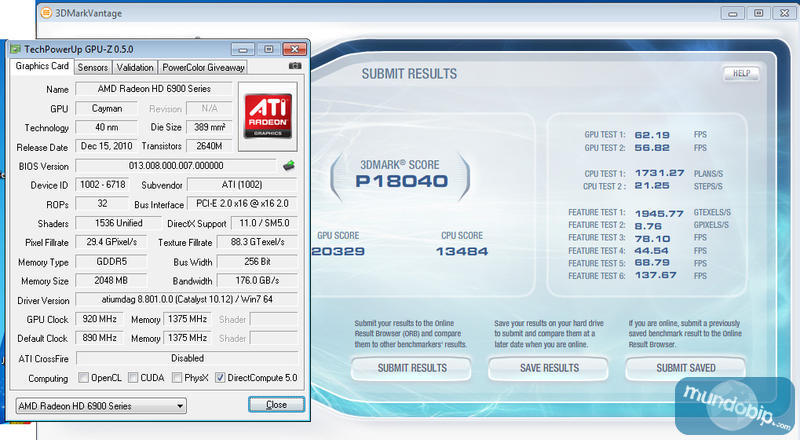Toggle the PhysX checkbox
800x440 pixels.
point(177,378)
